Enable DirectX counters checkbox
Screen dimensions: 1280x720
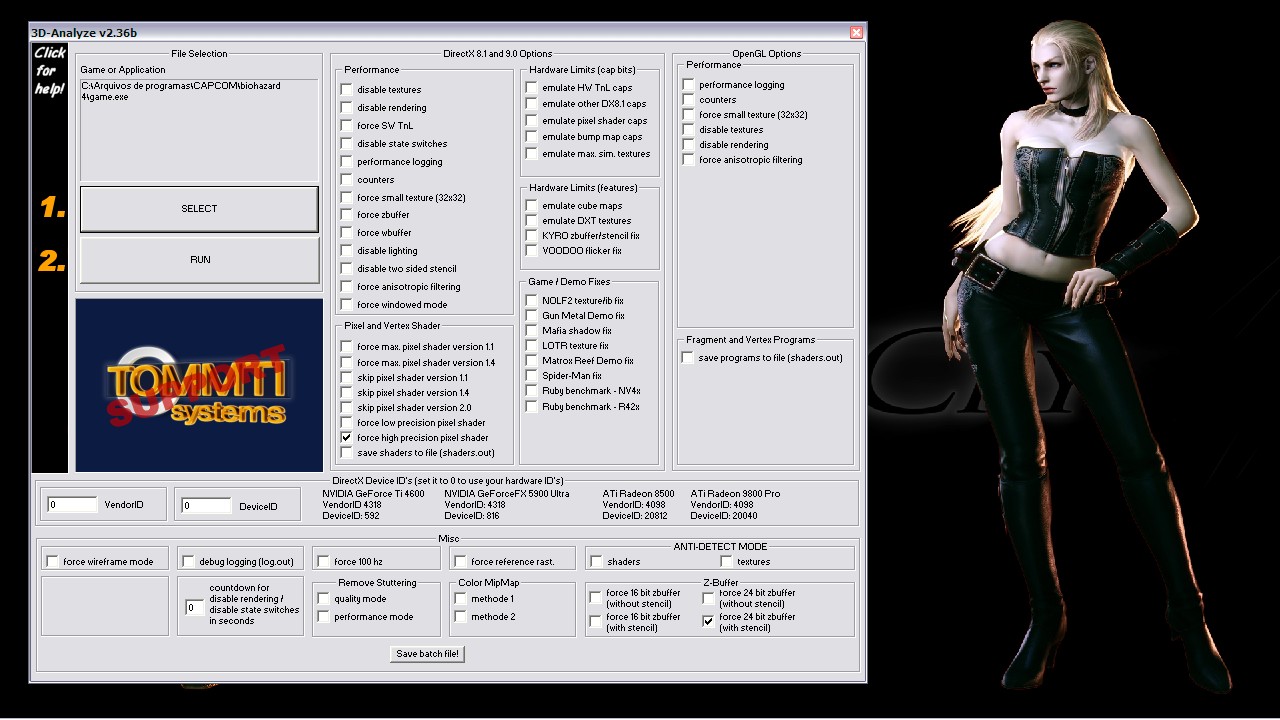pyautogui.click(x=346, y=180)
